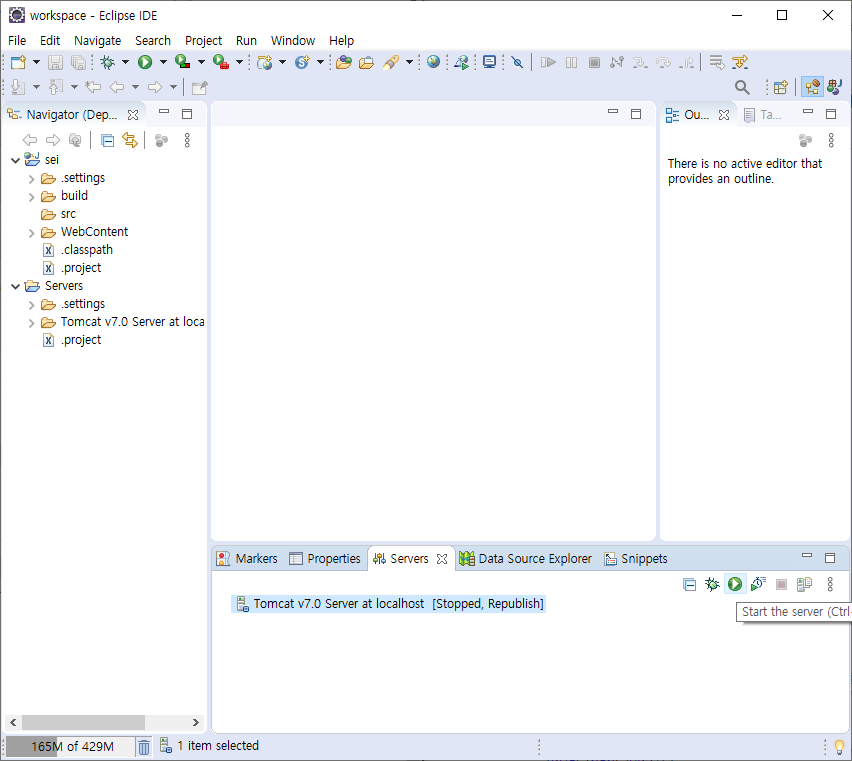852x761 pixels.
Task: Open the Project menu
Action: 203,41
